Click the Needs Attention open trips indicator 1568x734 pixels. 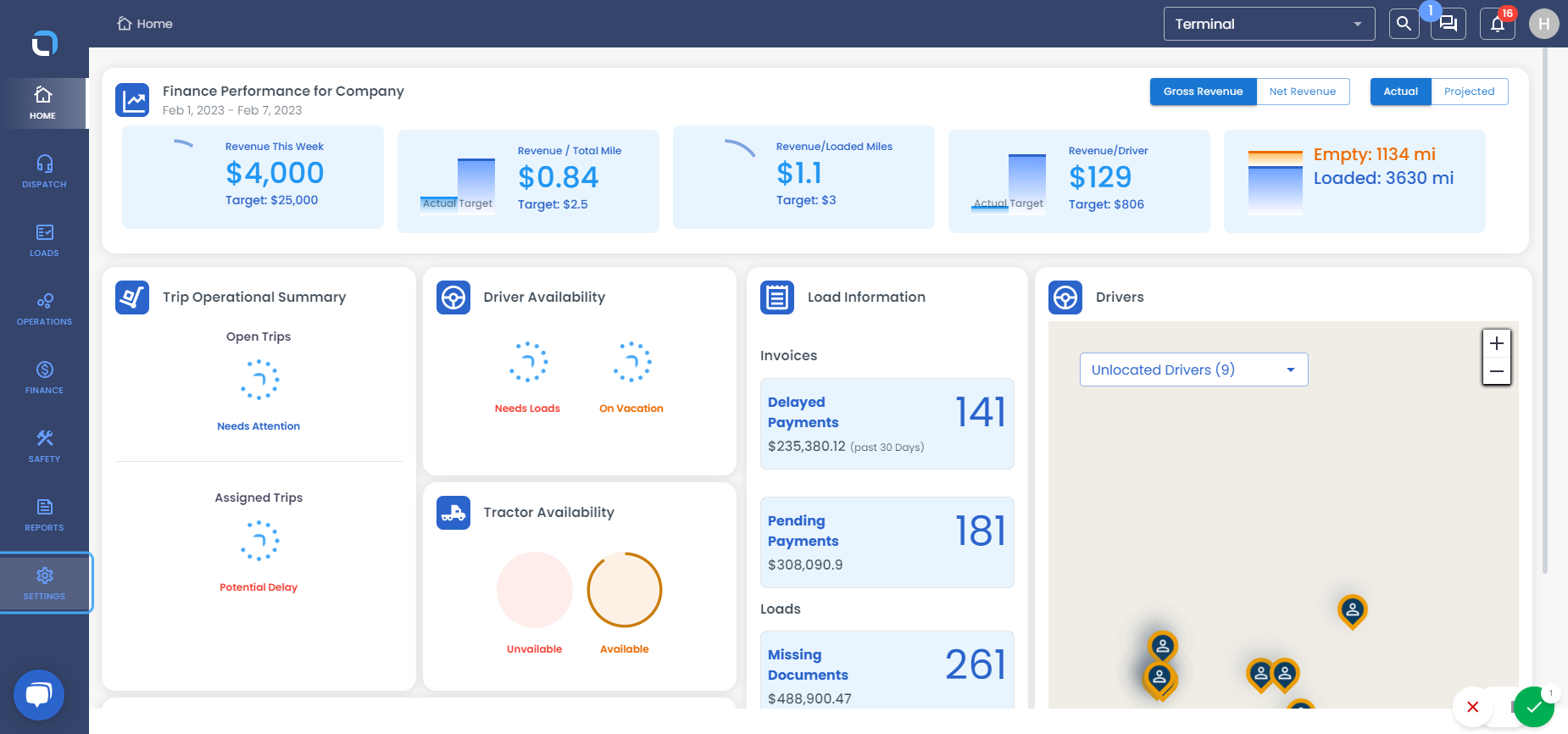click(259, 380)
